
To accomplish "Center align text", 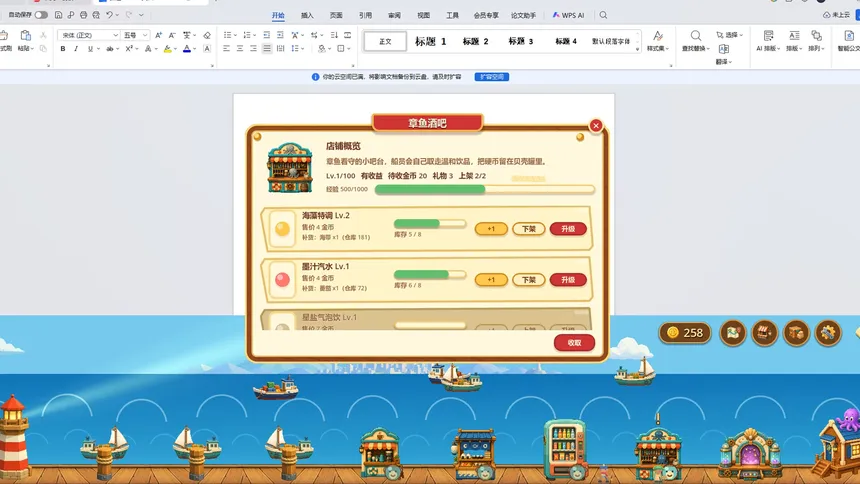I will coord(240,49).
